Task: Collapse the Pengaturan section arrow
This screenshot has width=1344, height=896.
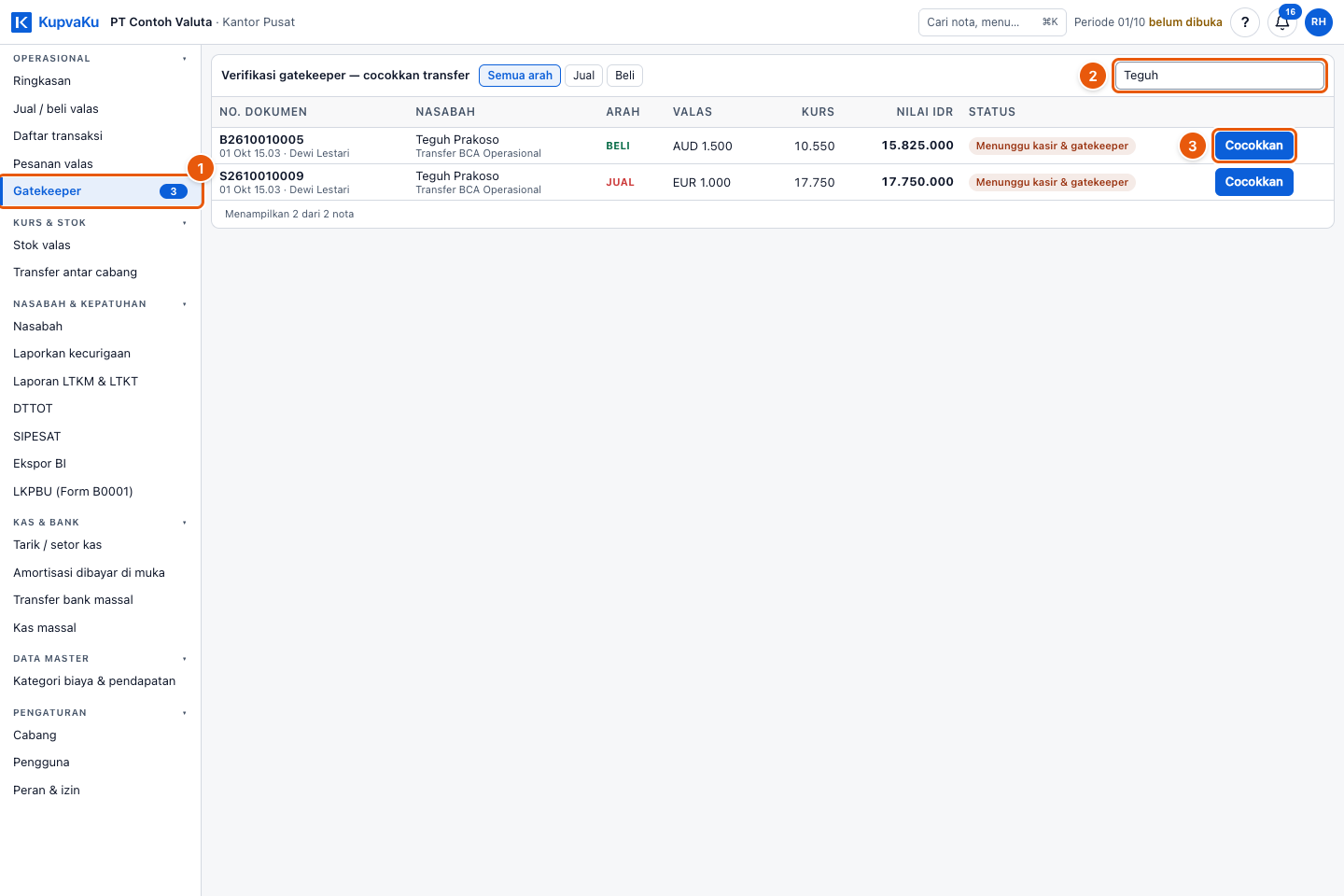Action: pos(185,713)
